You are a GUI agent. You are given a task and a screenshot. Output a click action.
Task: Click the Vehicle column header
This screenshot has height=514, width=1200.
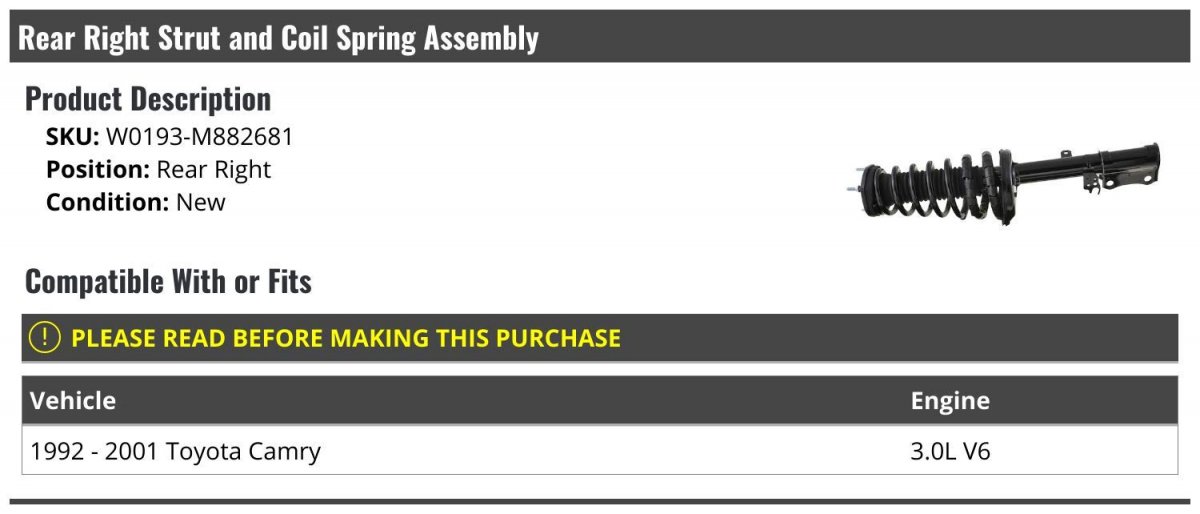pos(73,401)
